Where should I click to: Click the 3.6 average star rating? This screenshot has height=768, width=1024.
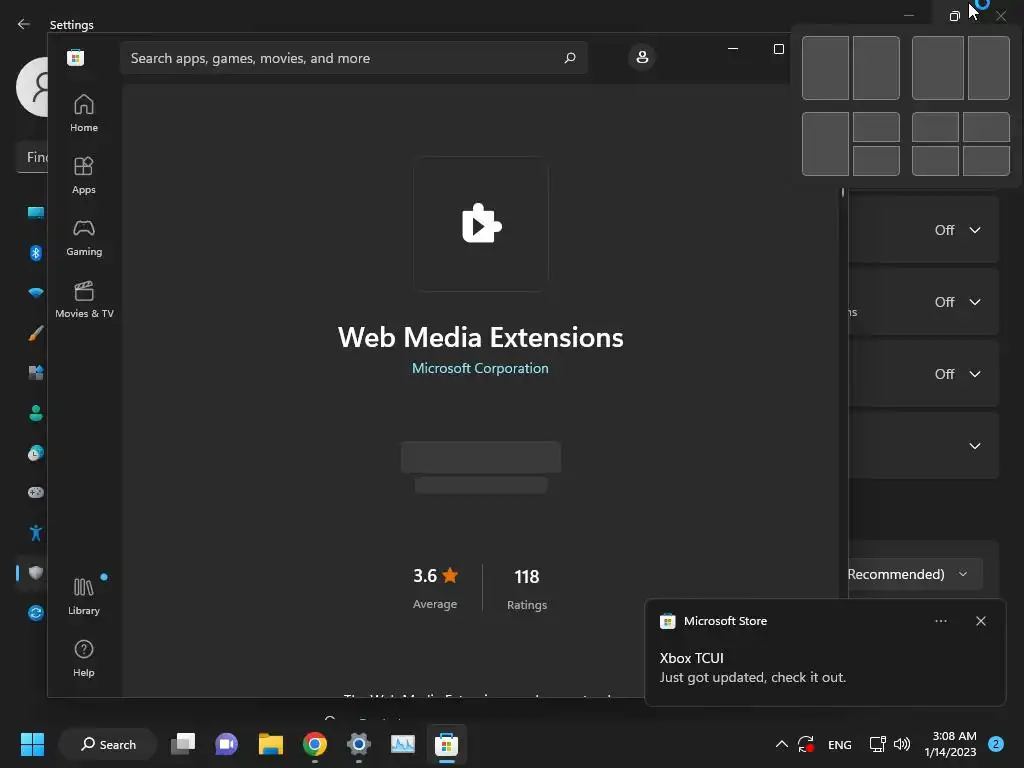point(435,576)
